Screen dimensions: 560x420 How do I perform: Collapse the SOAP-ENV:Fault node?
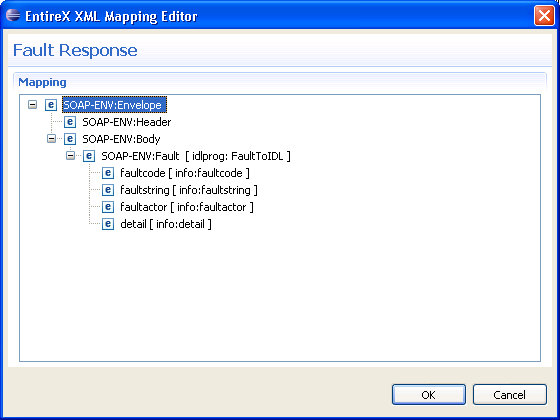point(71,156)
